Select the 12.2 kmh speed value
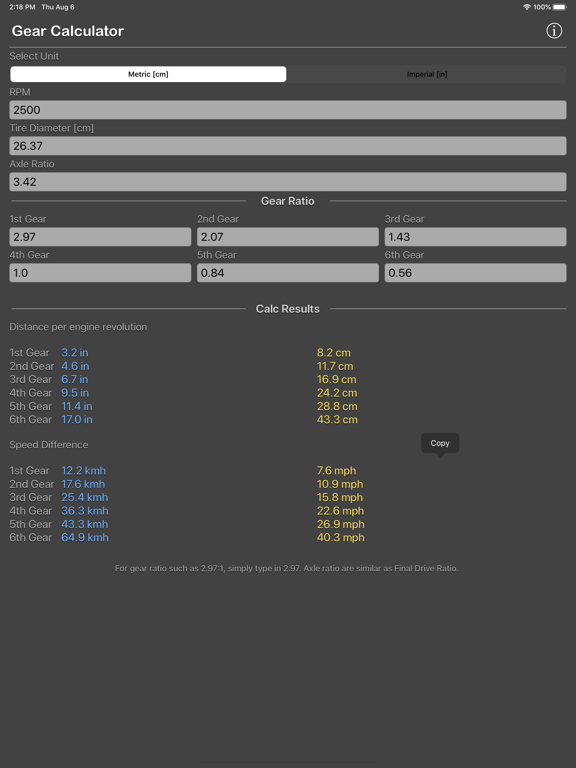The height and width of the screenshot is (768, 576). [84, 471]
